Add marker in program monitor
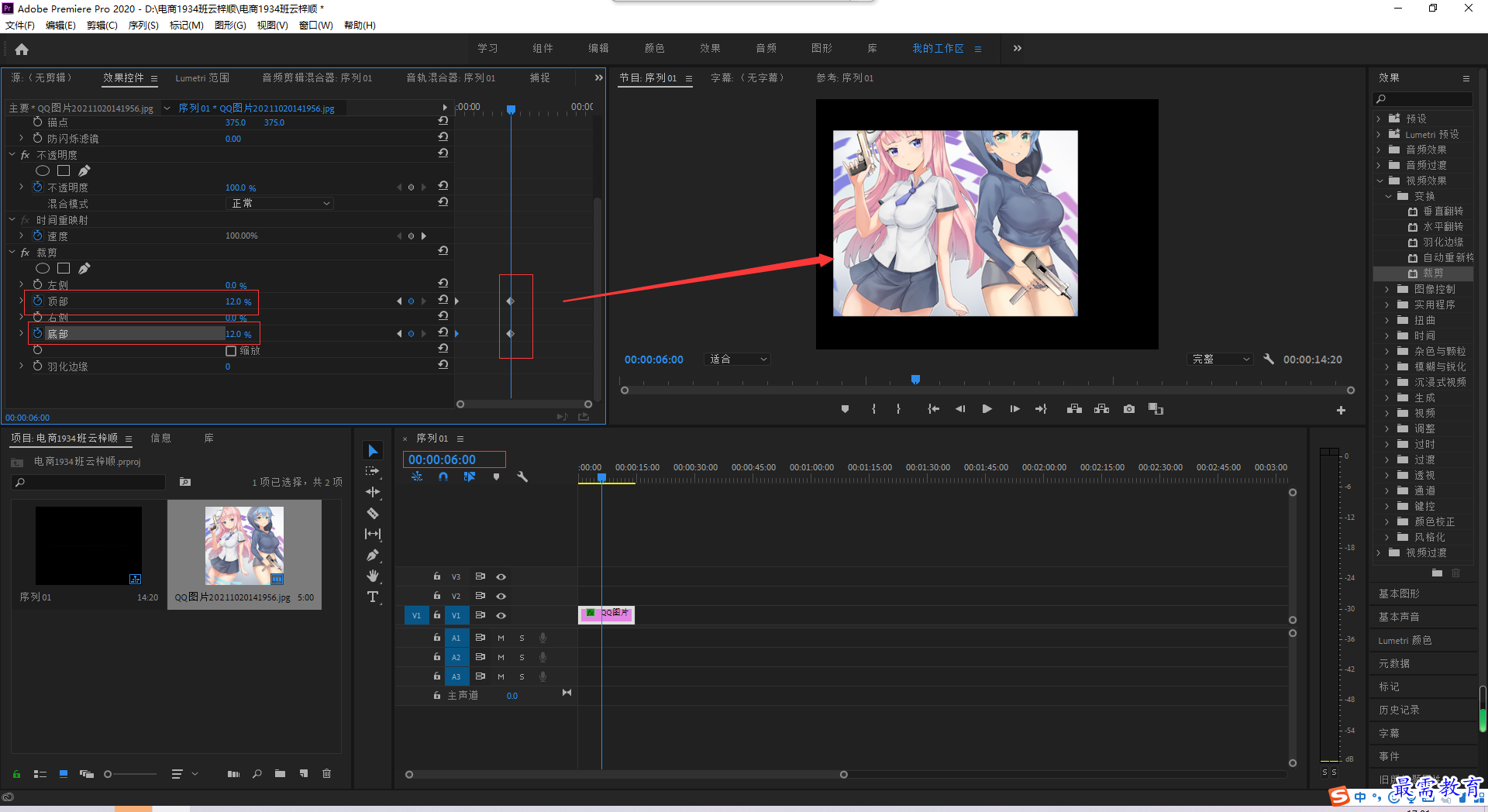This screenshot has width=1488, height=812. point(845,409)
